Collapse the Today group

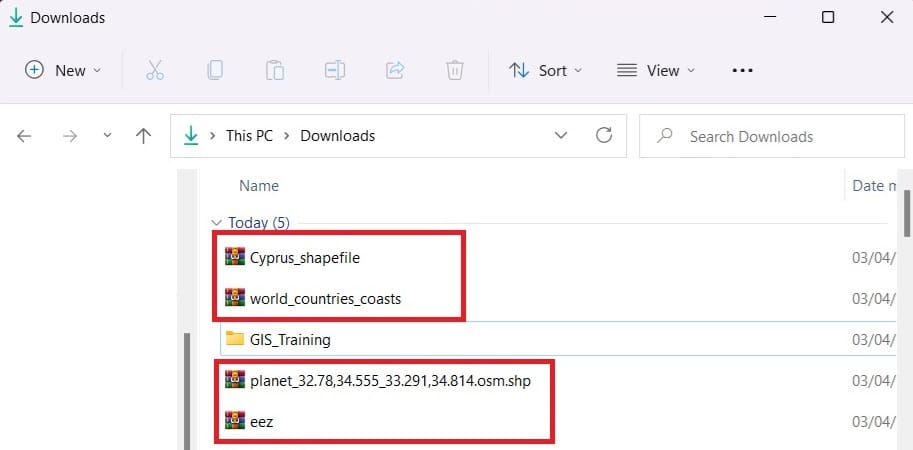[214, 223]
